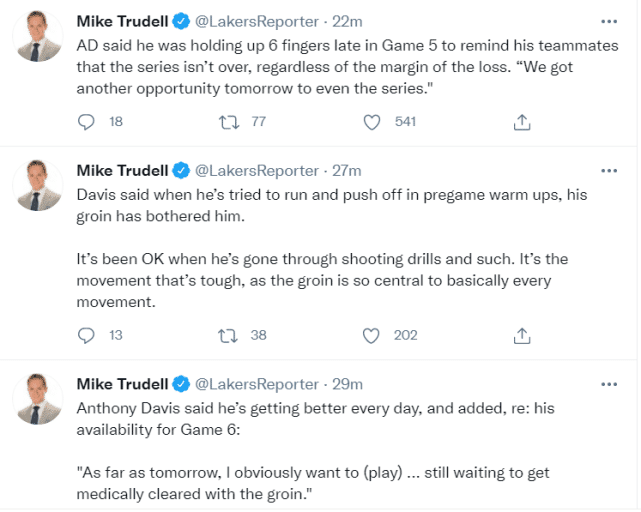Click the Mike Trudell name on the first tweet
Viewport: 641px width, 512px height.
pyautogui.click(x=123, y=21)
